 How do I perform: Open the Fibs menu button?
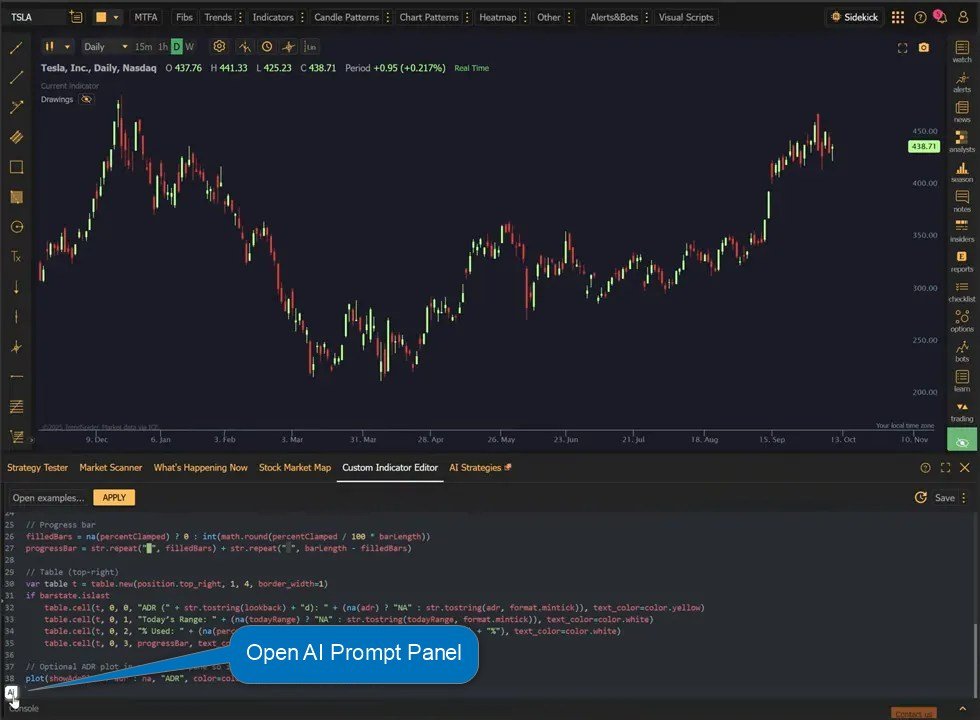tap(184, 18)
